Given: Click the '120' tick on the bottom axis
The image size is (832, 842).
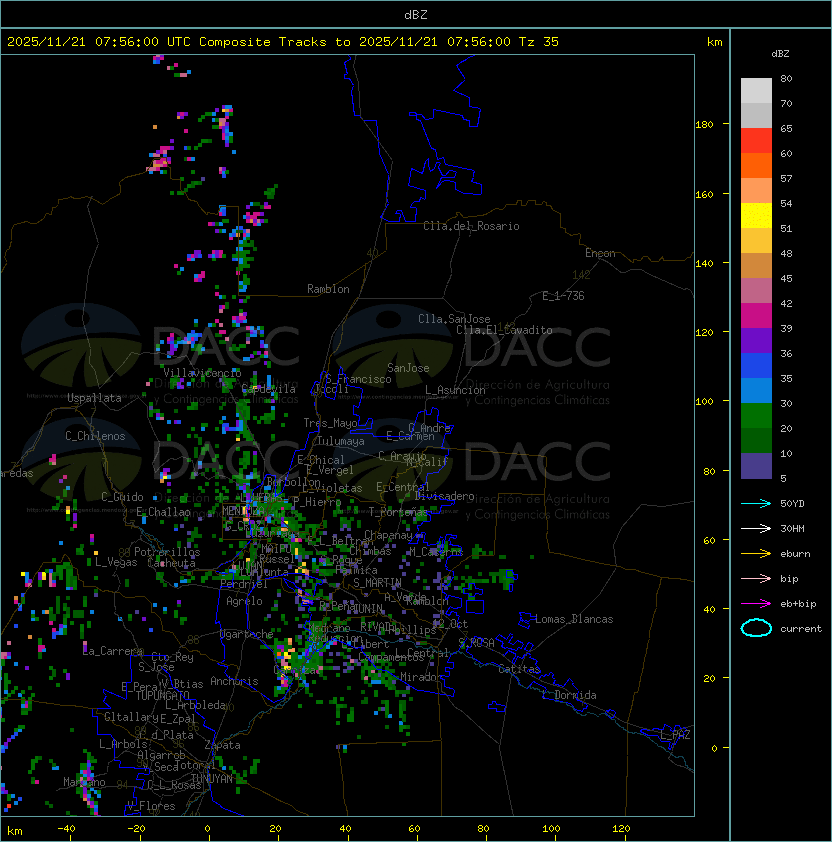Looking at the screenshot, I should [621, 829].
